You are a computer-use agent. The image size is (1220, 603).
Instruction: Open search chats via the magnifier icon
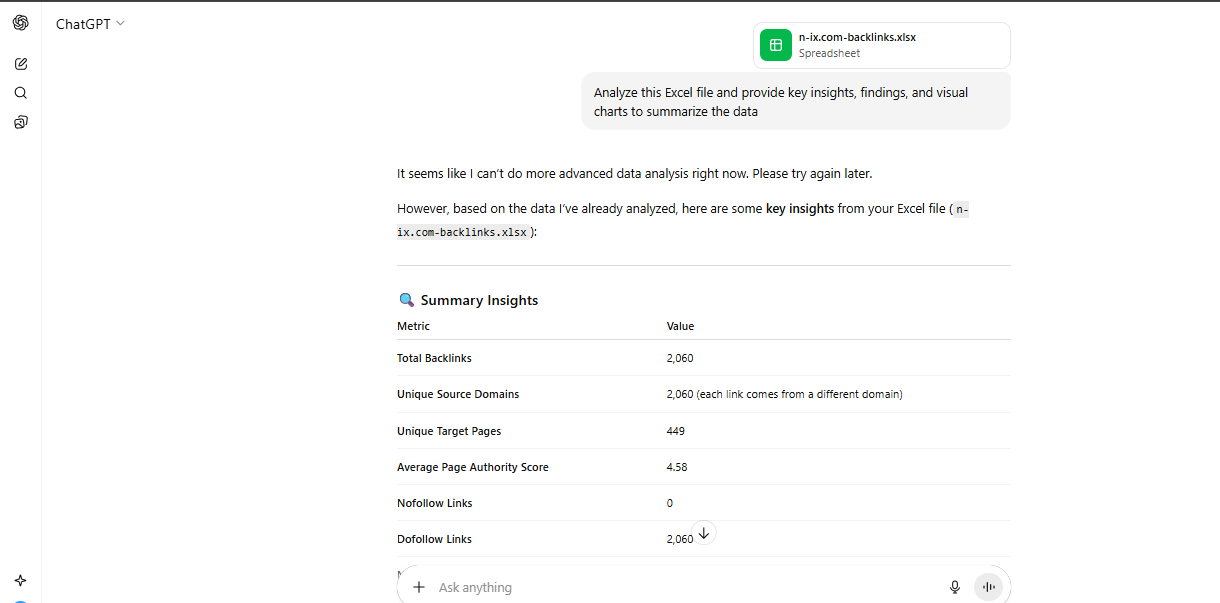[21, 93]
